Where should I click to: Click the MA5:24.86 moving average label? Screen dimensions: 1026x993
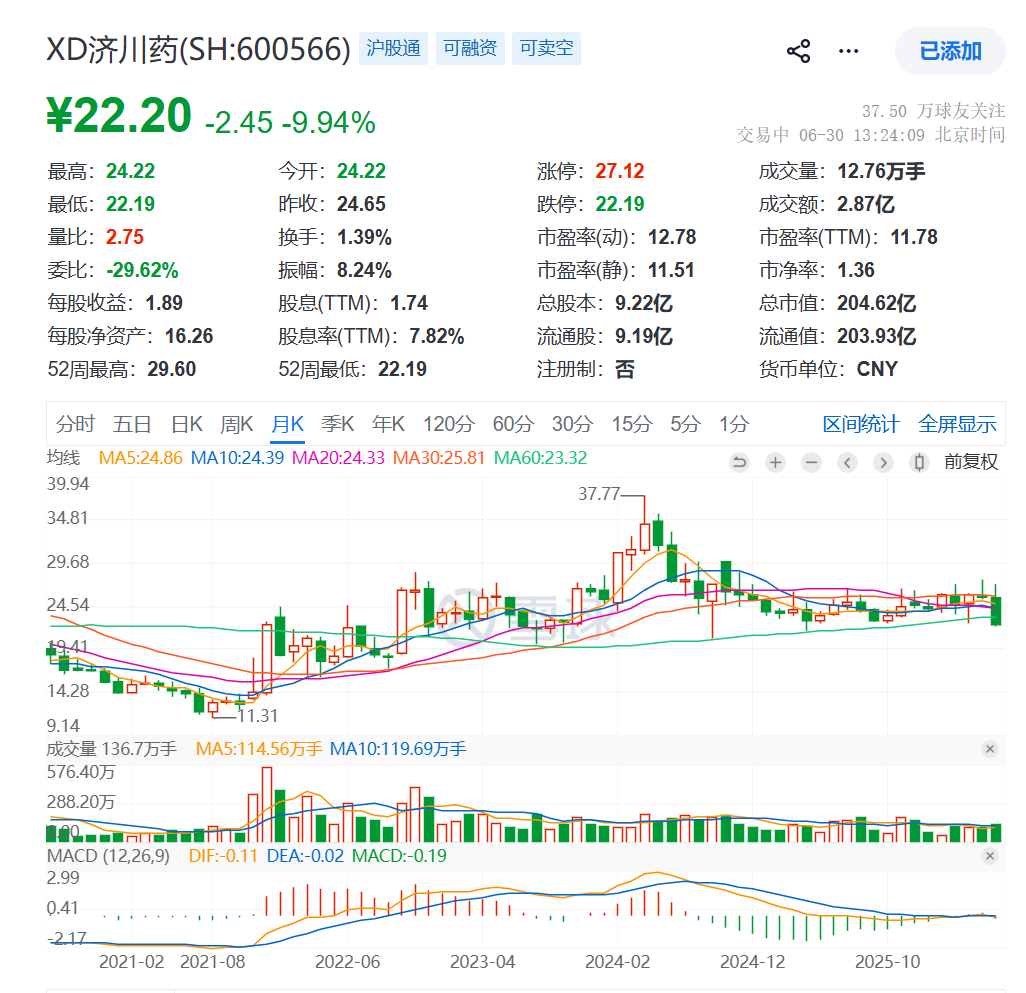click(x=141, y=458)
